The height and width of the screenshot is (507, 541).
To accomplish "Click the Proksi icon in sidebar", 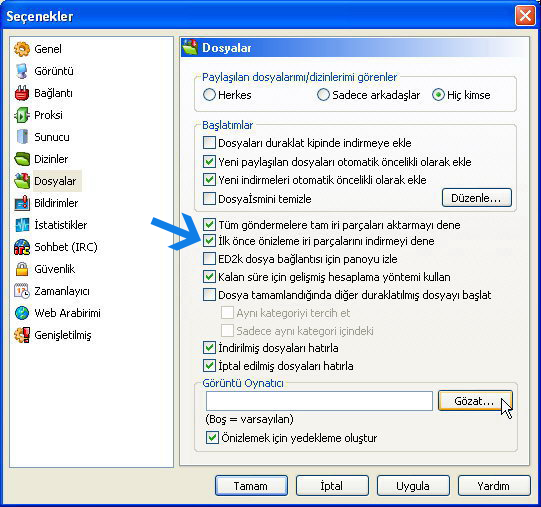I will coord(22,115).
